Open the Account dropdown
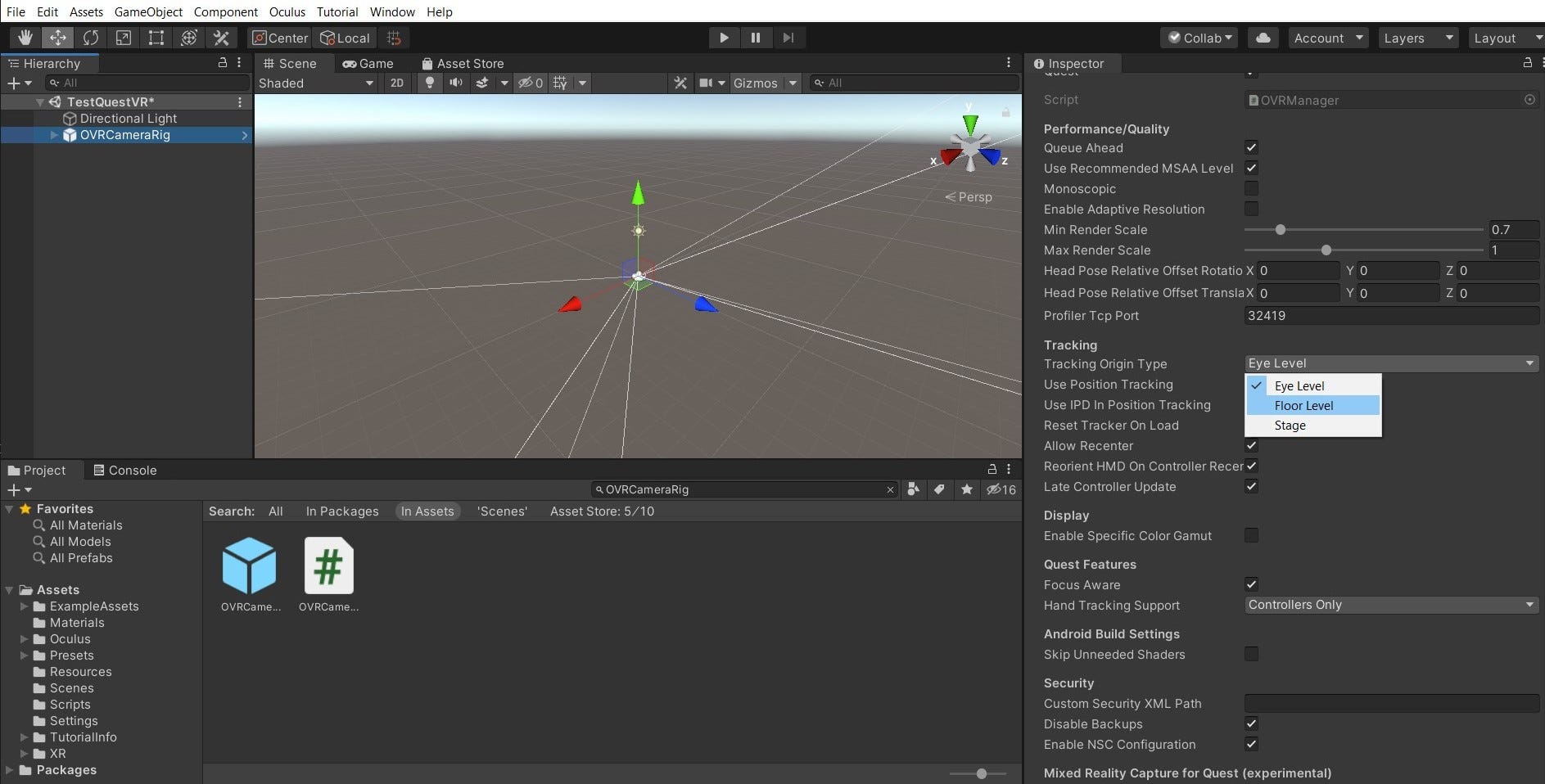 [x=1327, y=38]
